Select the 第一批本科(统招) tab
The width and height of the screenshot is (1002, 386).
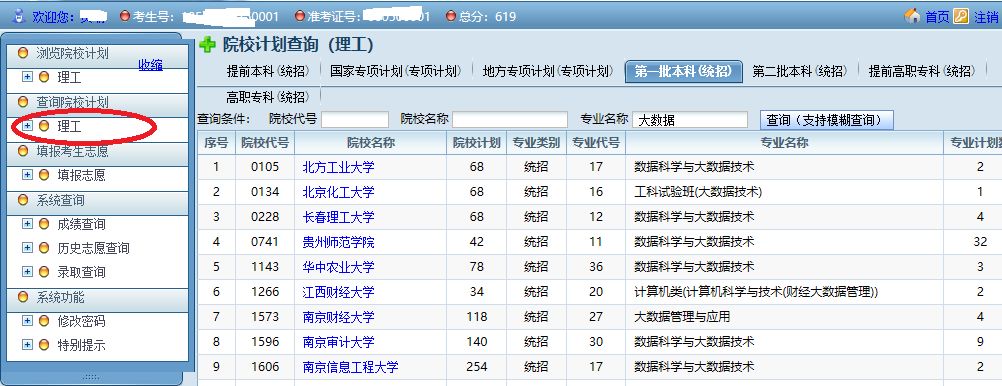pos(683,72)
